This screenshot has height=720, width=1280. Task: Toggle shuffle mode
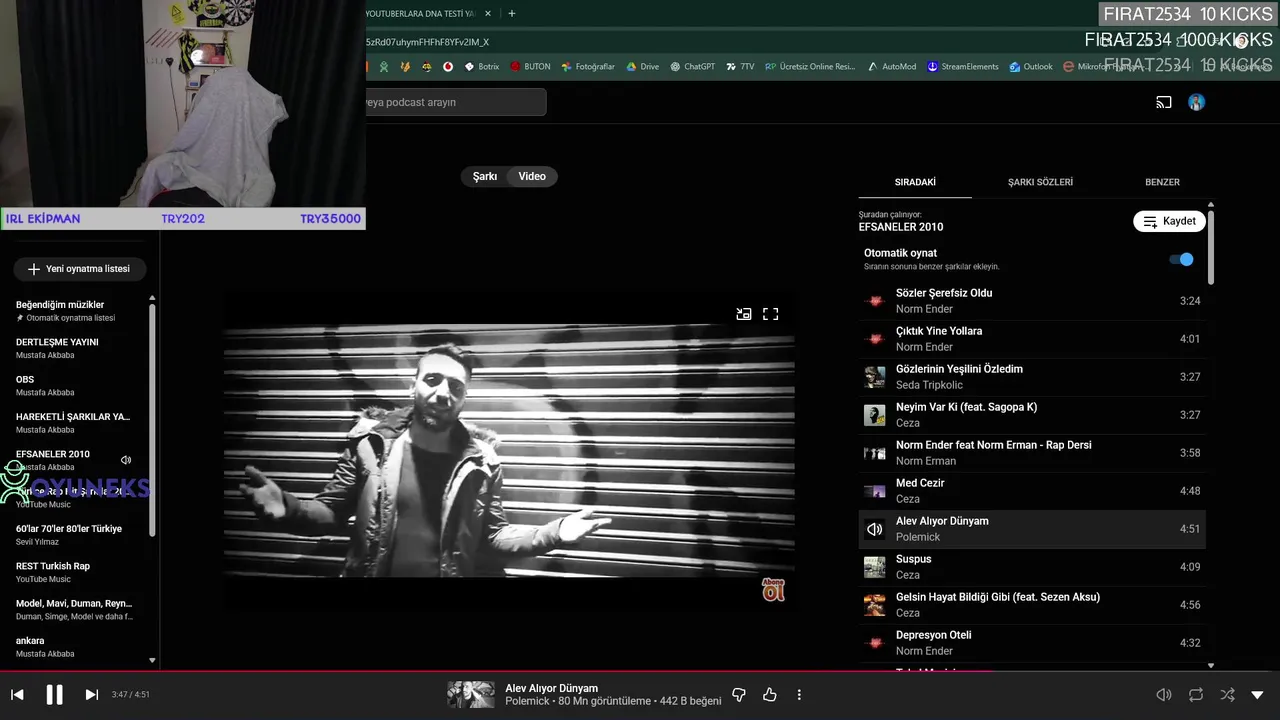pyautogui.click(x=1227, y=694)
